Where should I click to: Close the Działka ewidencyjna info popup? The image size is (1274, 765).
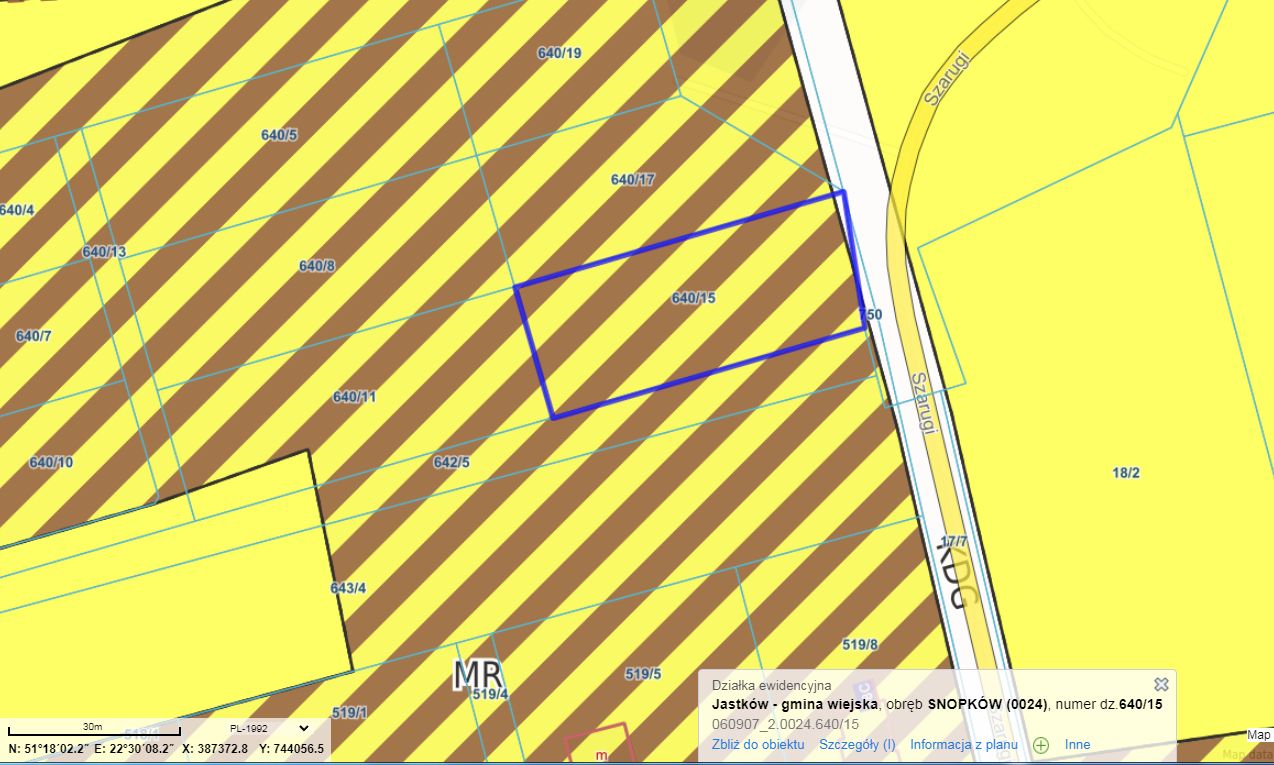tap(1161, 684)
